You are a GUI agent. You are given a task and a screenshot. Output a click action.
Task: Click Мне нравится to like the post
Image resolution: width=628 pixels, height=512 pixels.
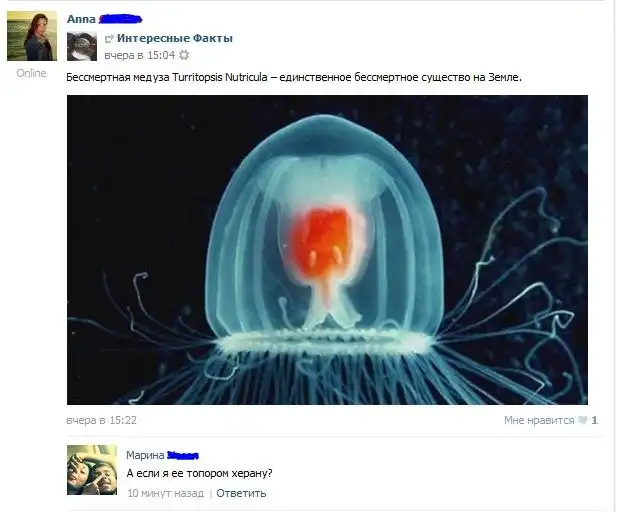[539, 420]
